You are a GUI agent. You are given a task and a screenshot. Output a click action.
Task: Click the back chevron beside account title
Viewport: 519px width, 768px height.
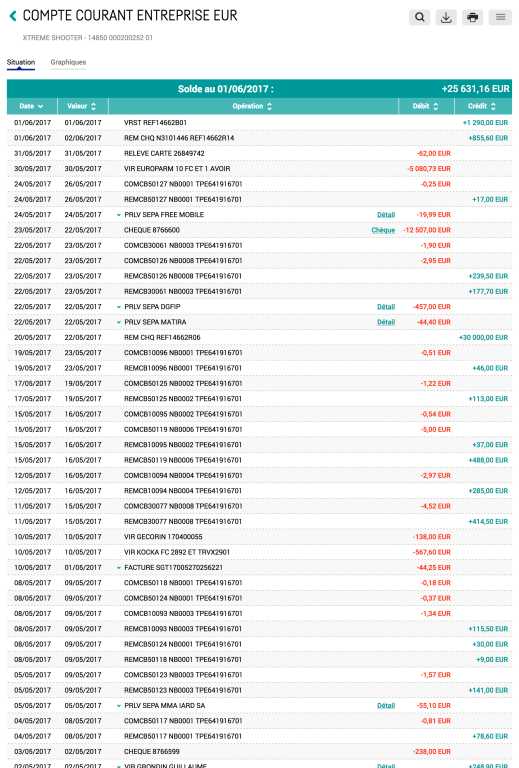click(x=13, y=16)
